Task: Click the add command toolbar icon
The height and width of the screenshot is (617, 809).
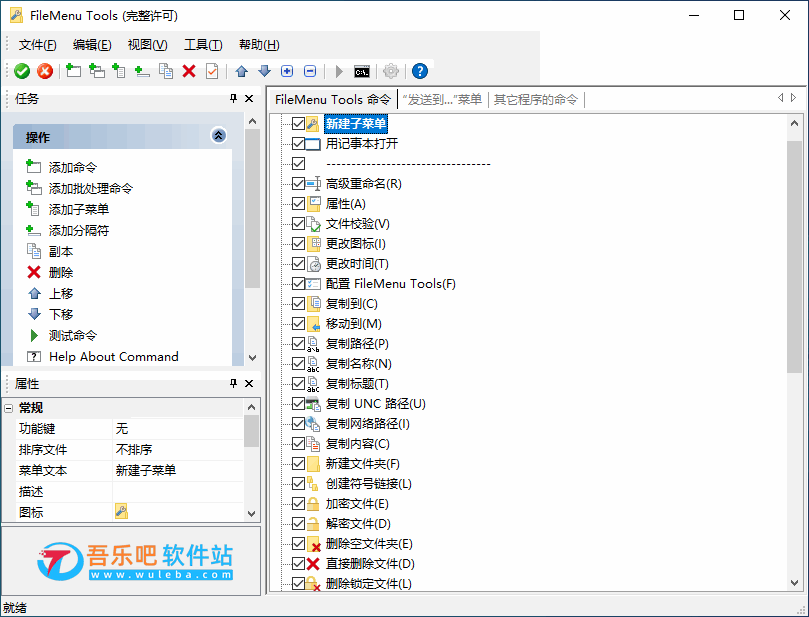Action: [73, 71]
